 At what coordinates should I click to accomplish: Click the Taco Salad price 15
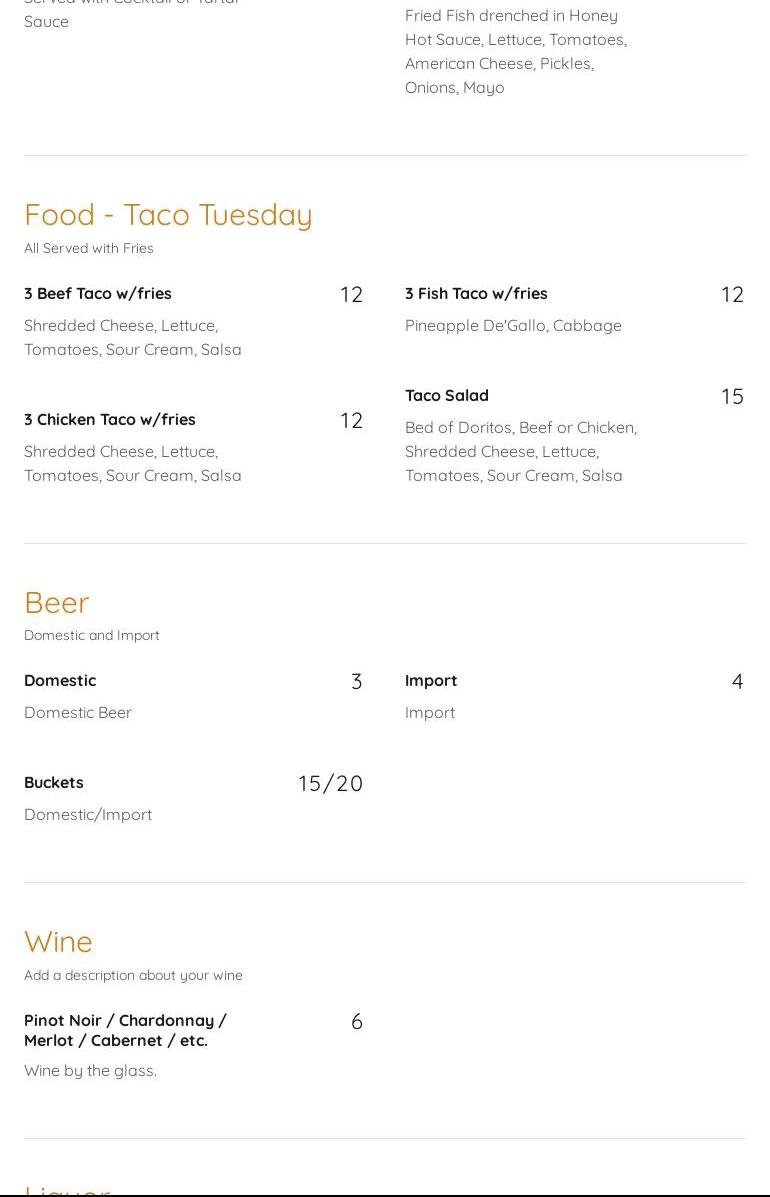(732, 396)
